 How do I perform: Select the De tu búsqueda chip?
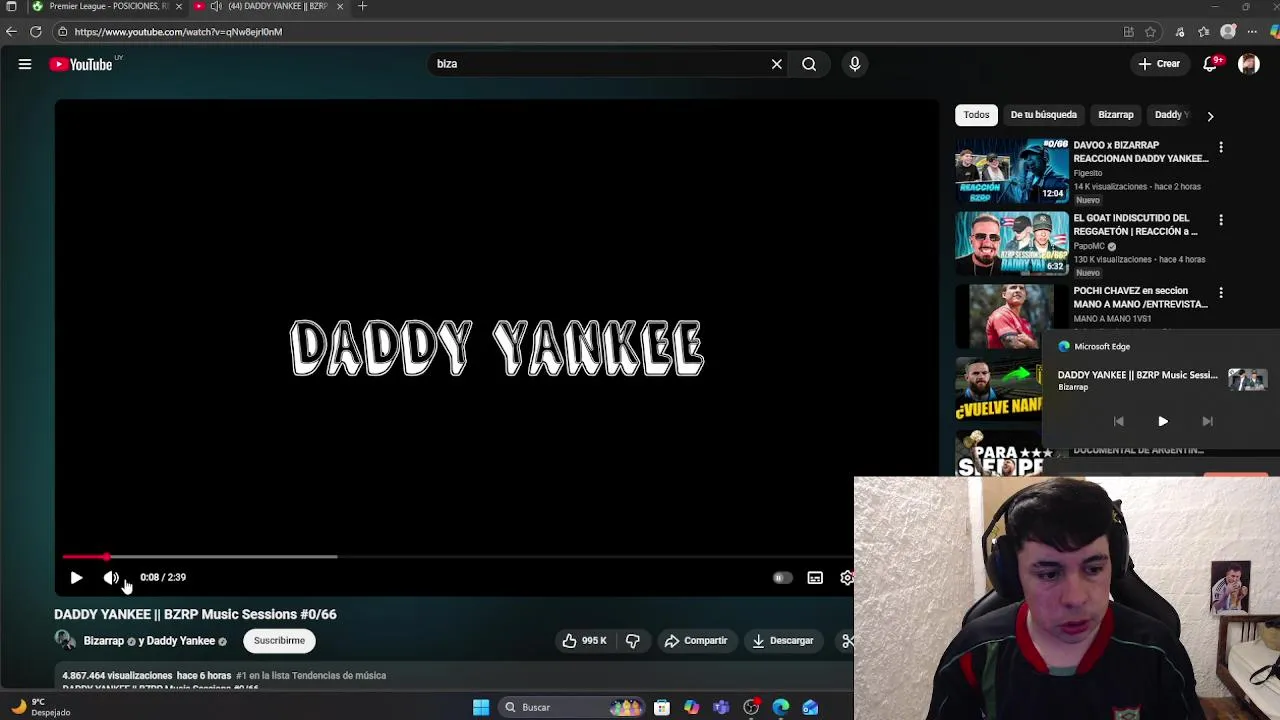pos(1043,115)
